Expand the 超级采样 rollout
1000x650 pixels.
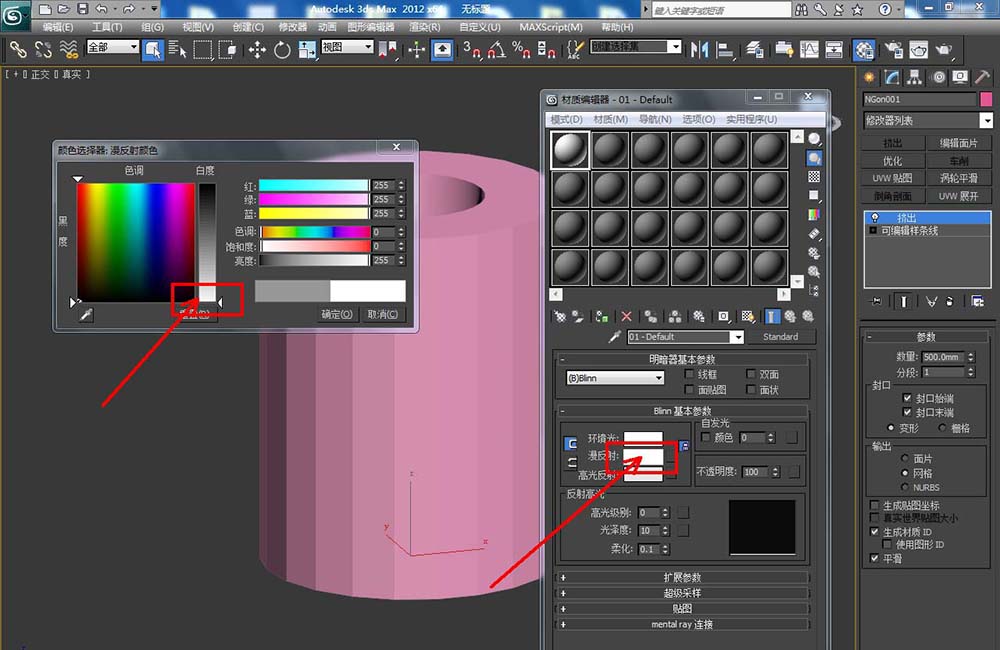coord(682,593)
